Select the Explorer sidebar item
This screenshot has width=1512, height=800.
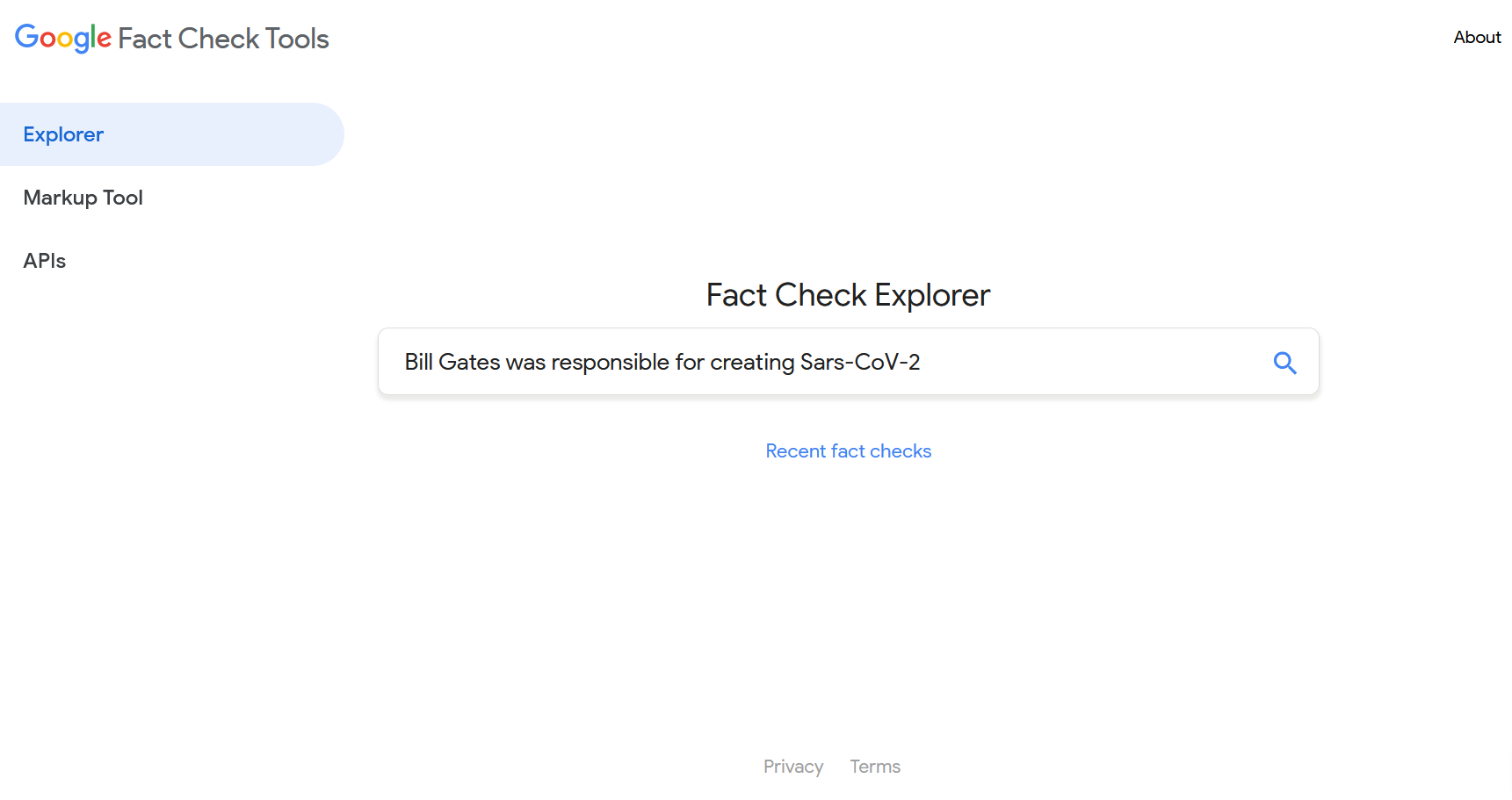pyautogui.click(x=63, y=134)
